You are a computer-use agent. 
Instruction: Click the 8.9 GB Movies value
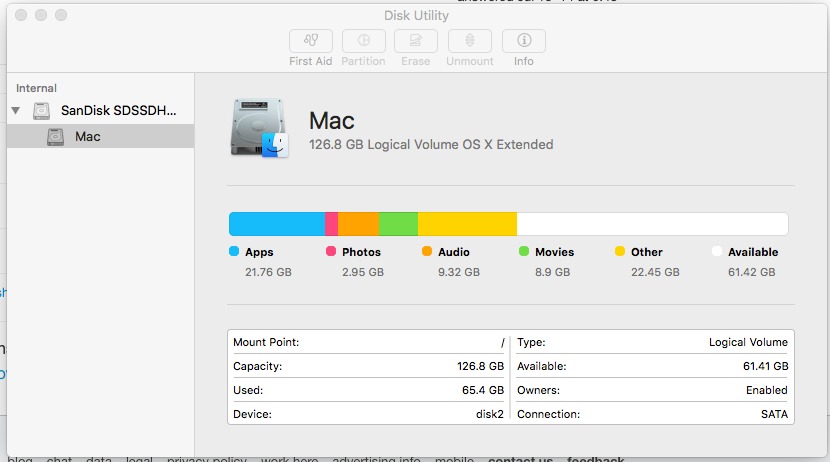click(x=553, y=272)
